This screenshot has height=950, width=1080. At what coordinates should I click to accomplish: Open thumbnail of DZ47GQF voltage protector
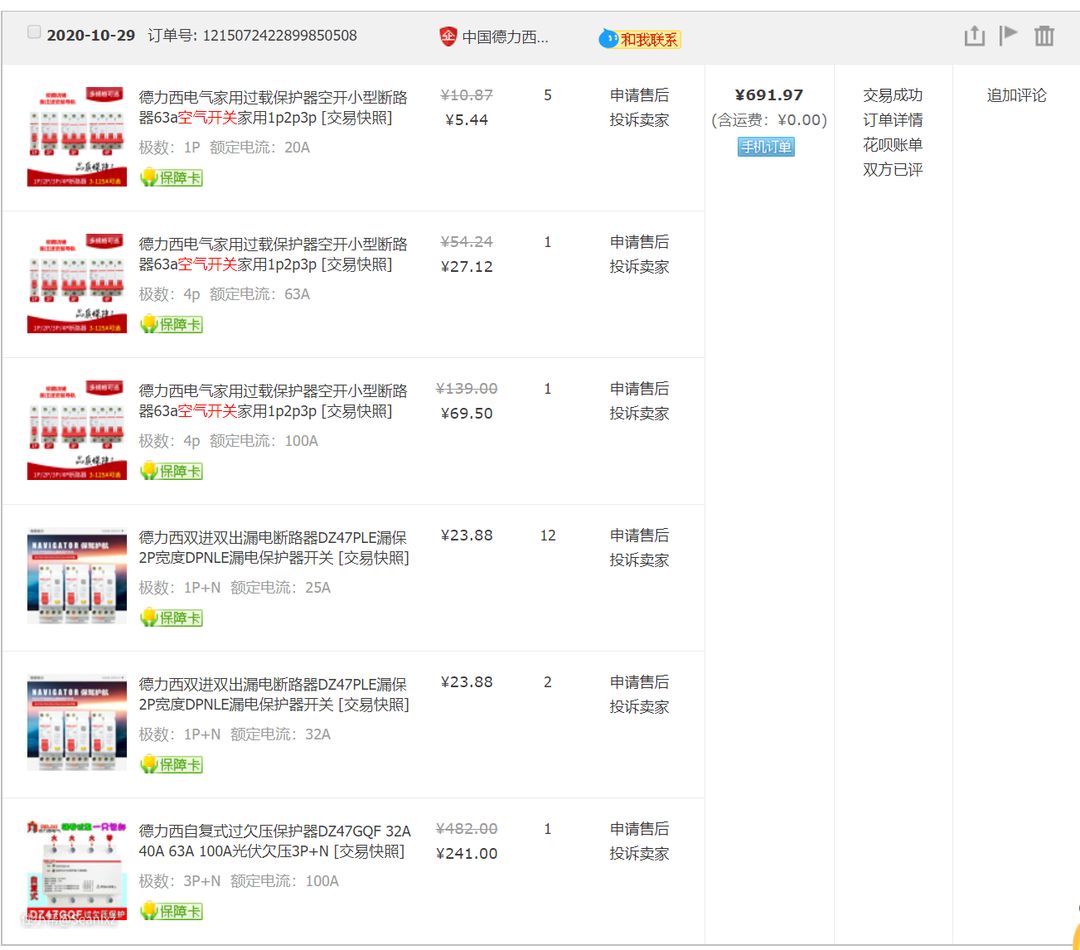click(77, 870)
